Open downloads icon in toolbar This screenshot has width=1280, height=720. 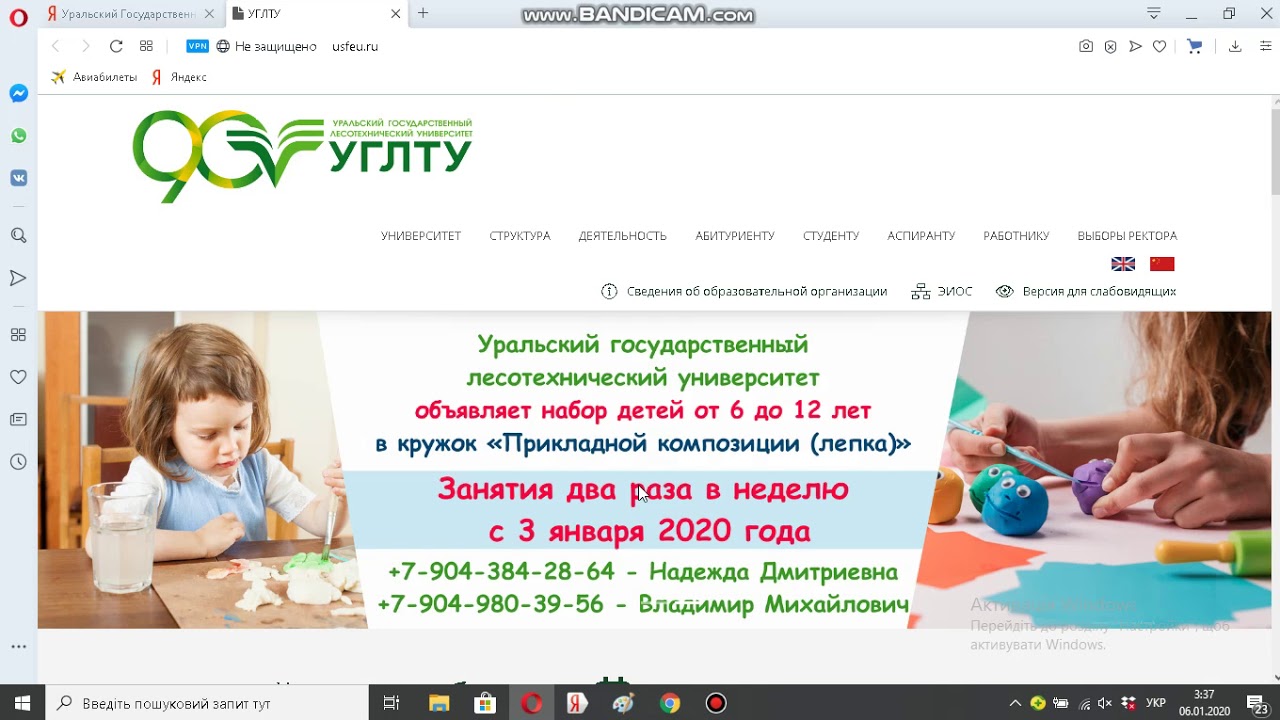(x=1235, y=46)
